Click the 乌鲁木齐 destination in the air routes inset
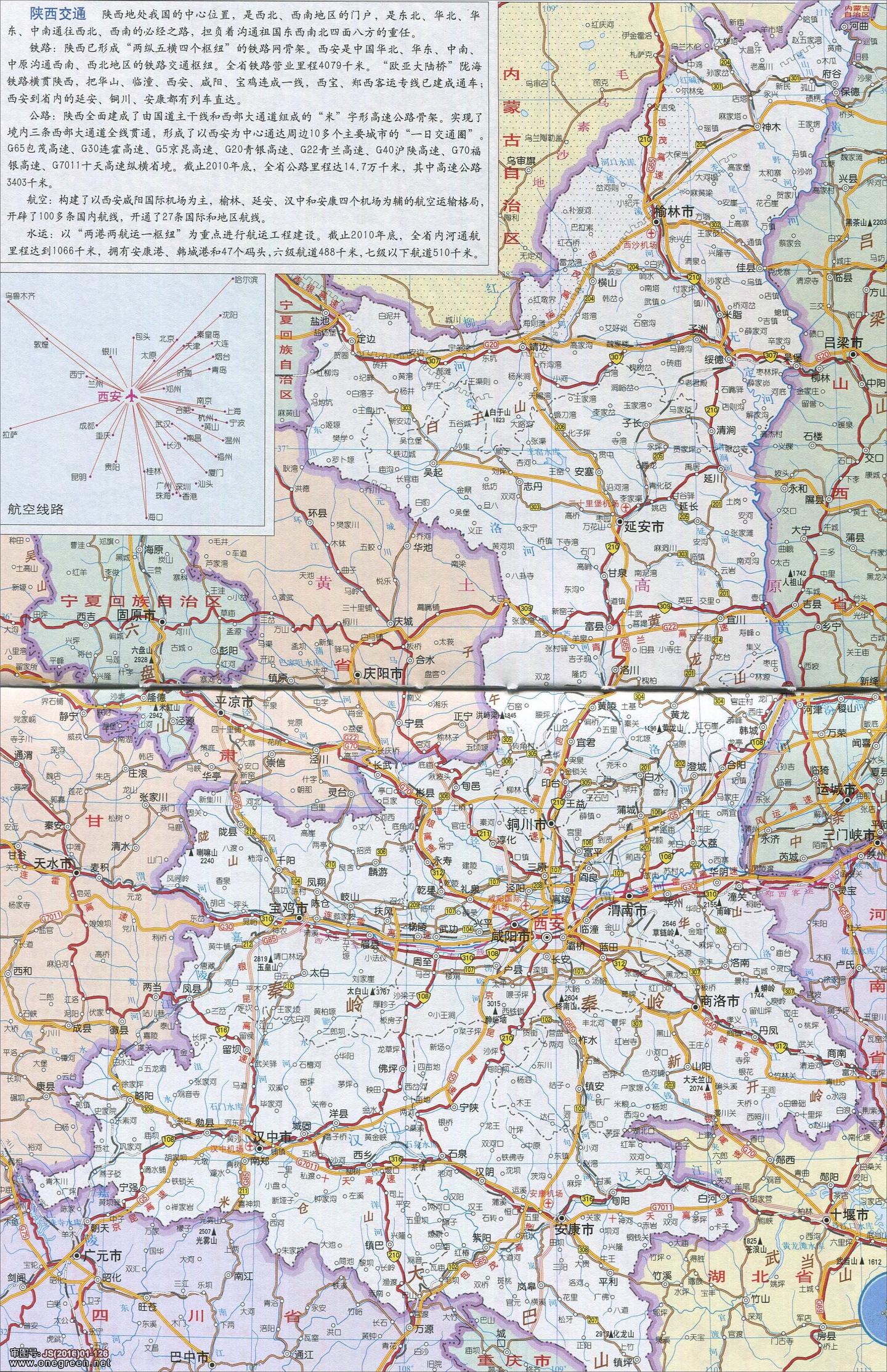 [x=20, y=296]
